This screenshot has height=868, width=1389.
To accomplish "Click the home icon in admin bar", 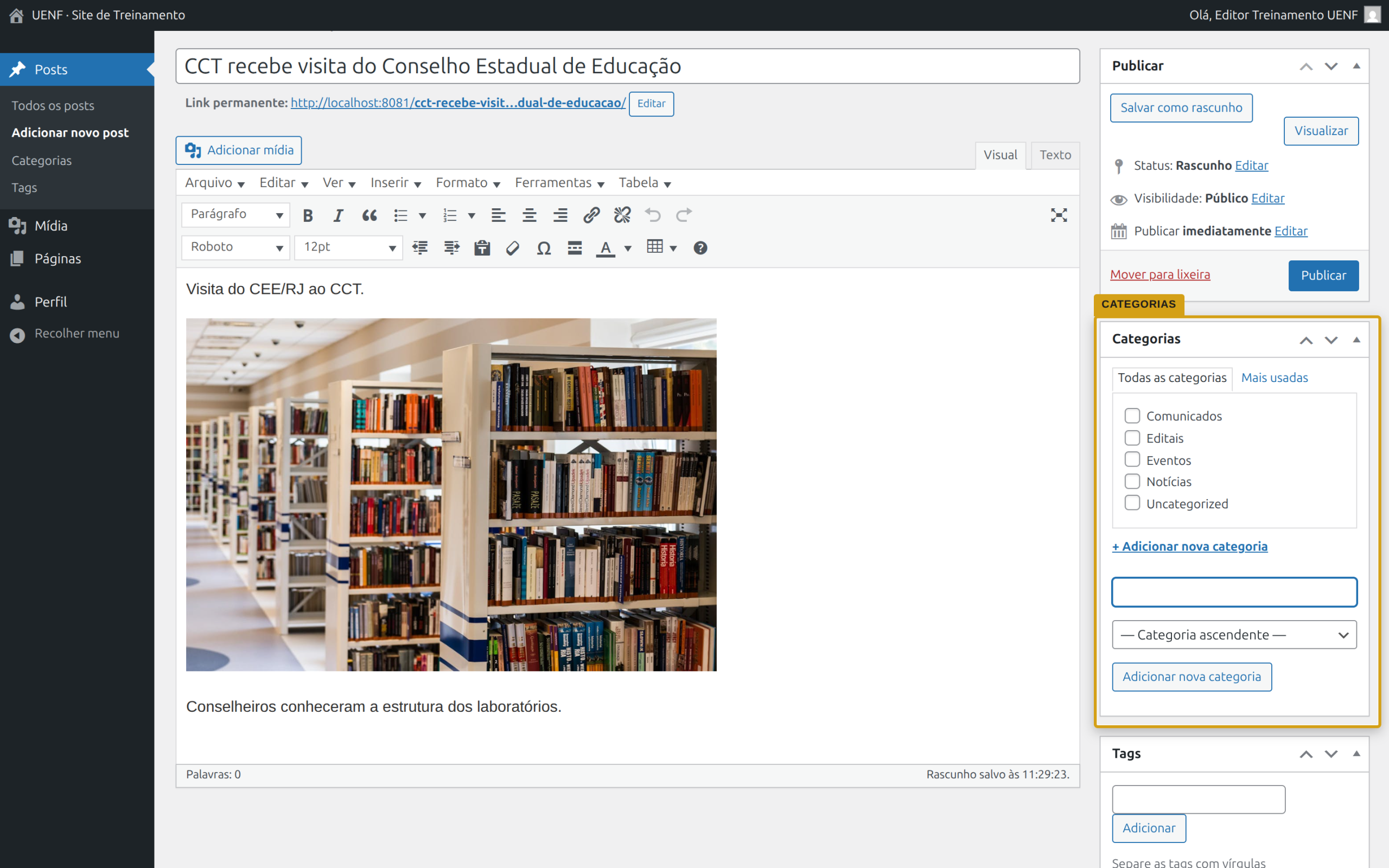I will pyautogui.click(x=17, y=16).
